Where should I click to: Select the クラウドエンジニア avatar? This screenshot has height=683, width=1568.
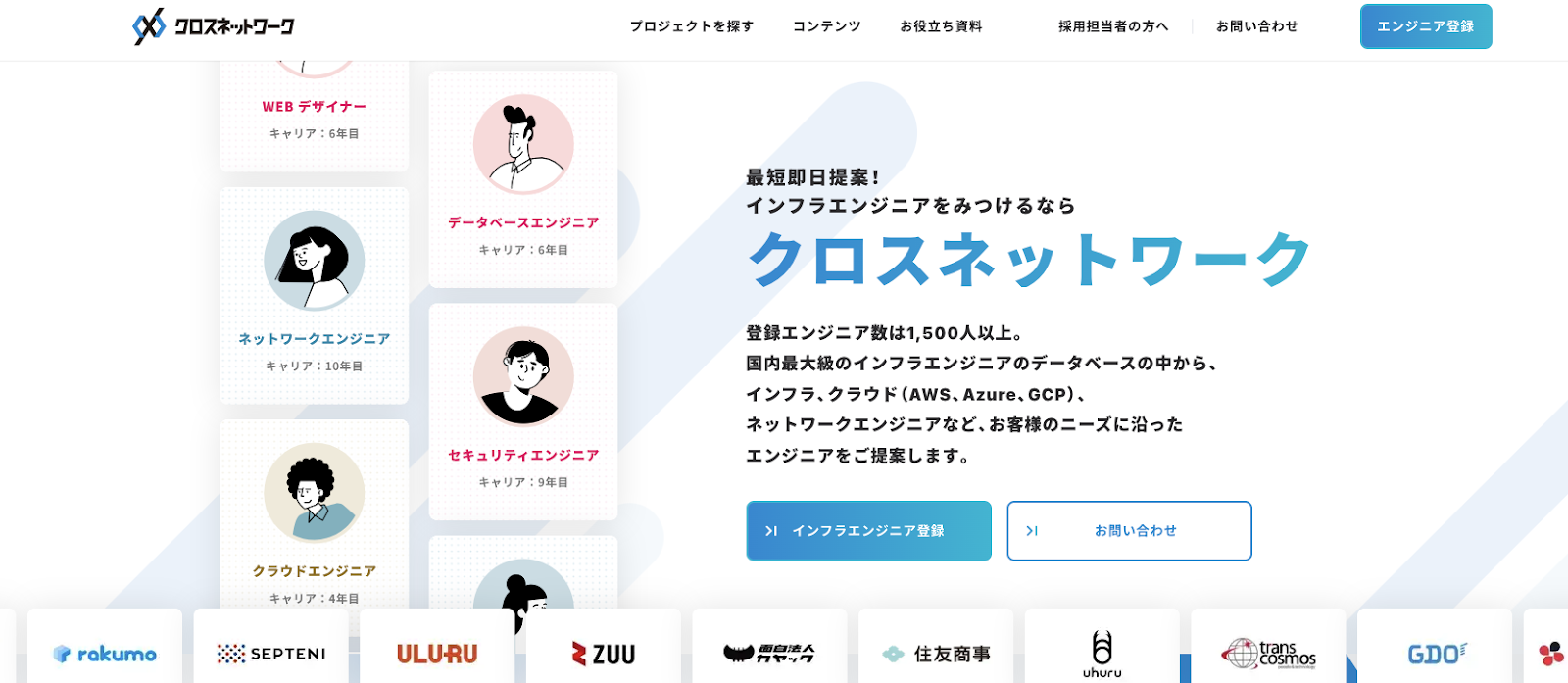pyautogui.click(x=315, y=493)
